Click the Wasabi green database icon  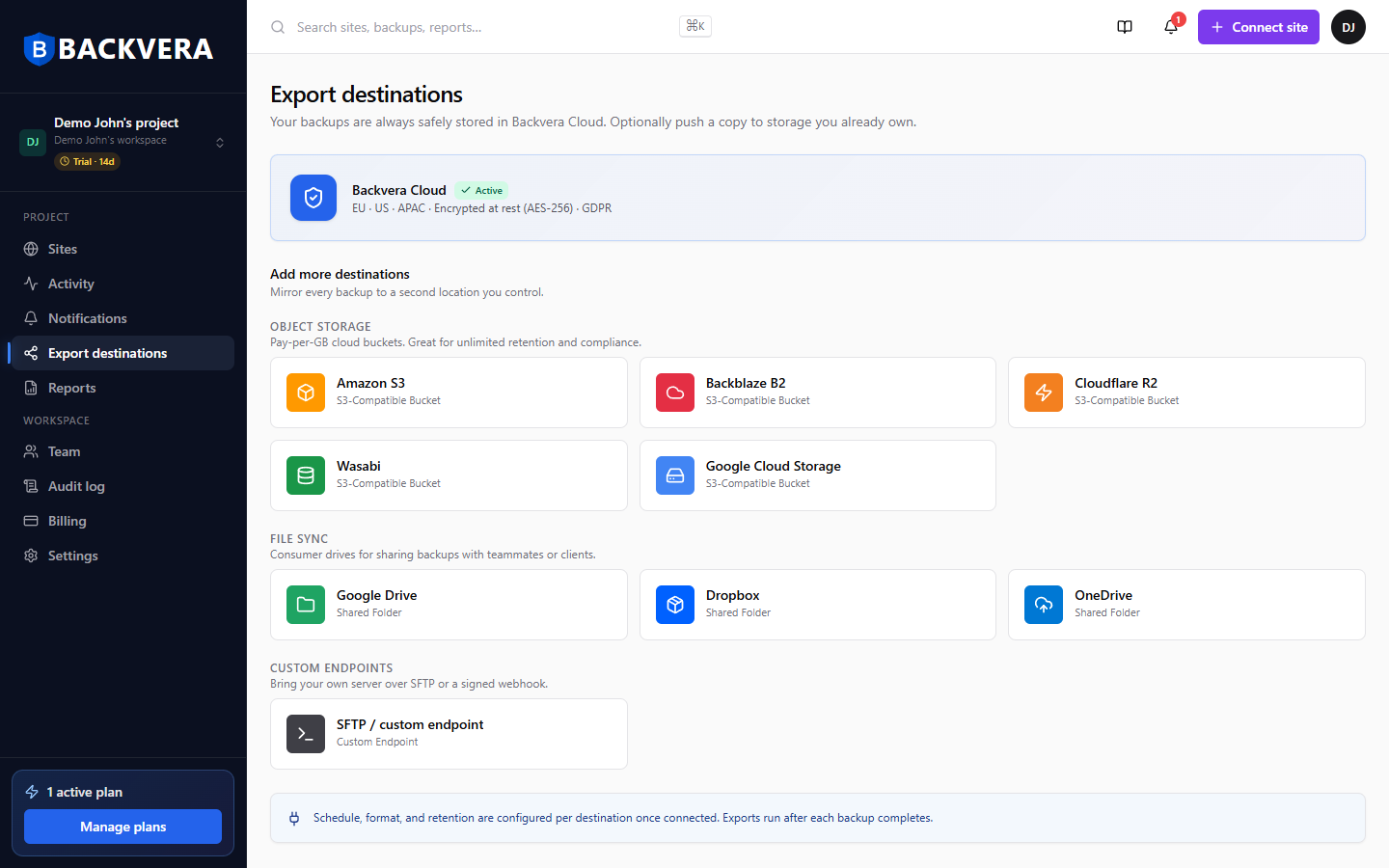306,475
